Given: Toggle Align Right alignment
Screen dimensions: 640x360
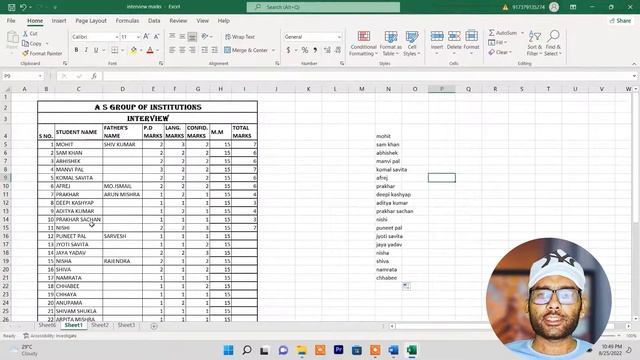Looking at the screenshot, I should click(192, 50).
